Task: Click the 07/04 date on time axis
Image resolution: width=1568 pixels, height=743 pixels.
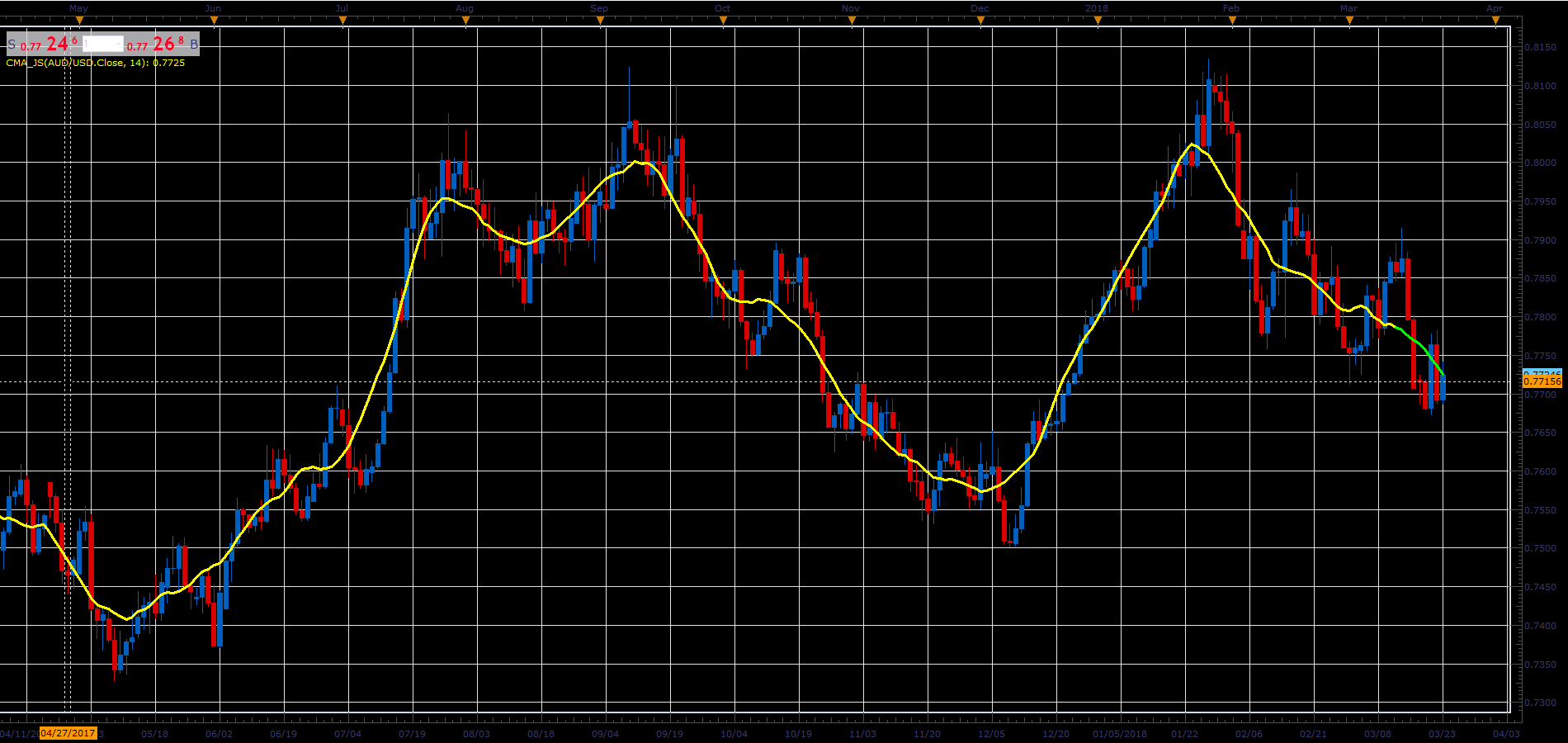Action: pyautogui.click(x=347, y=734)
